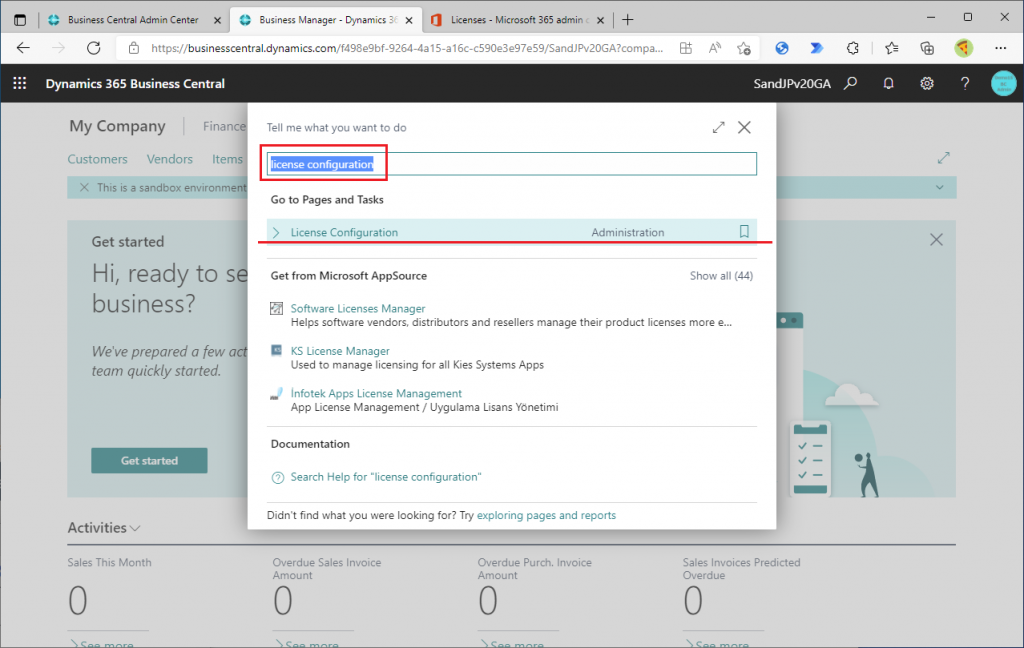Image resolution: width=1024 pixels, height=648 pixels.
Task: Open browser tab actions menu icon
Action: [x=20, y=20]
